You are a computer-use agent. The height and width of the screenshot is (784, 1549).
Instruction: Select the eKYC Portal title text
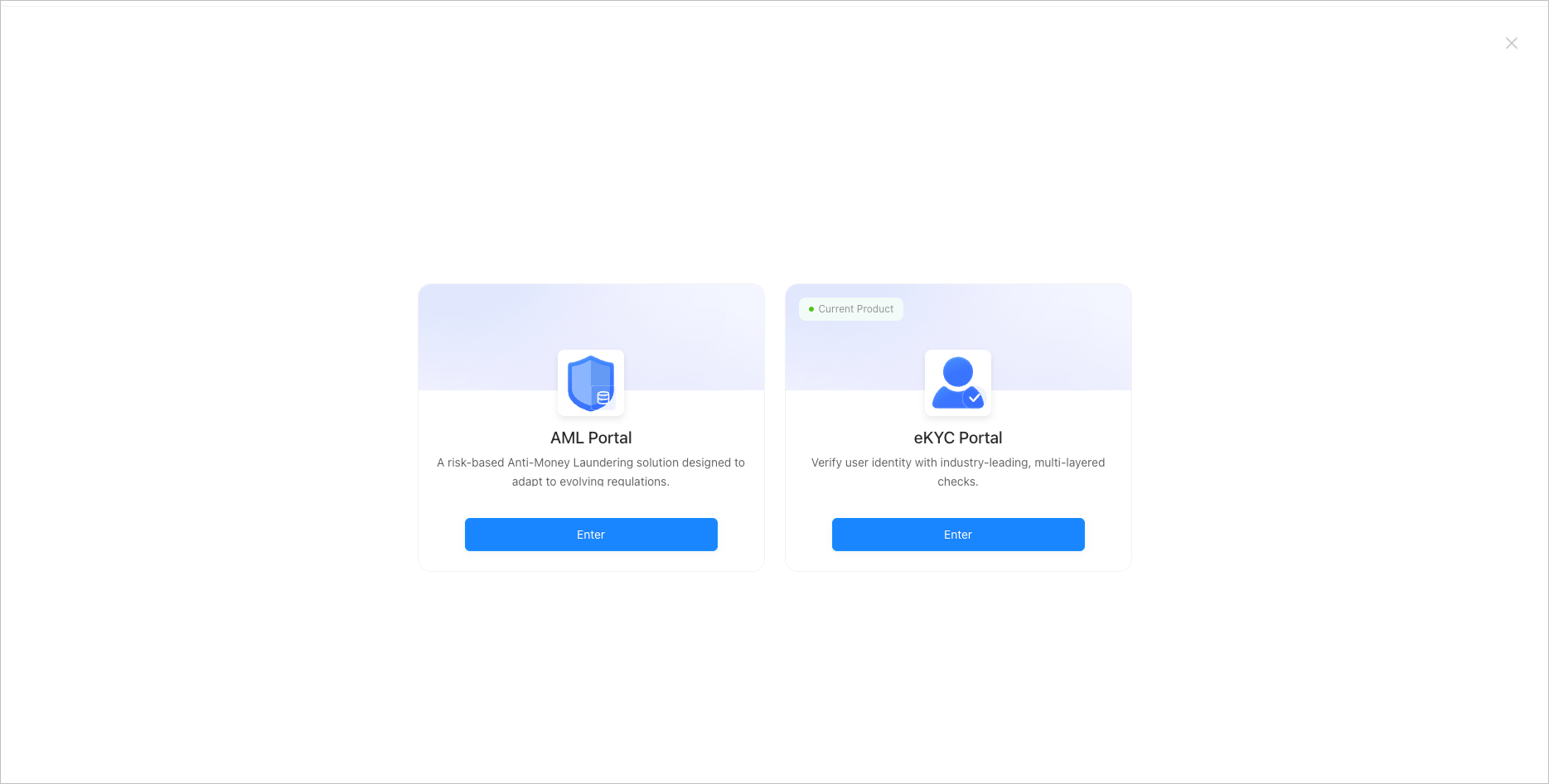click(958, 438)
